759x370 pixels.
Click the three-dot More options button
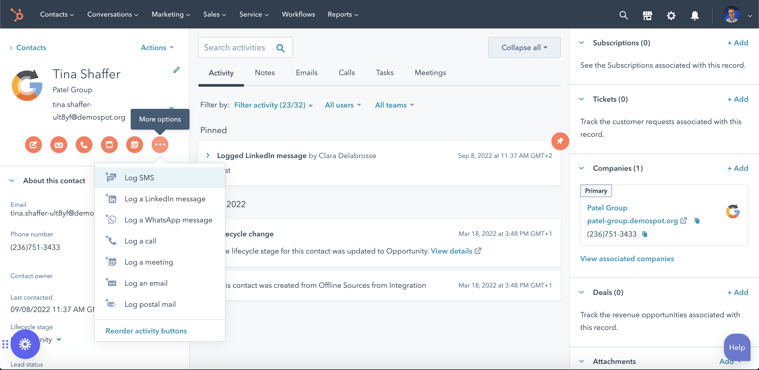pos(160,144)
